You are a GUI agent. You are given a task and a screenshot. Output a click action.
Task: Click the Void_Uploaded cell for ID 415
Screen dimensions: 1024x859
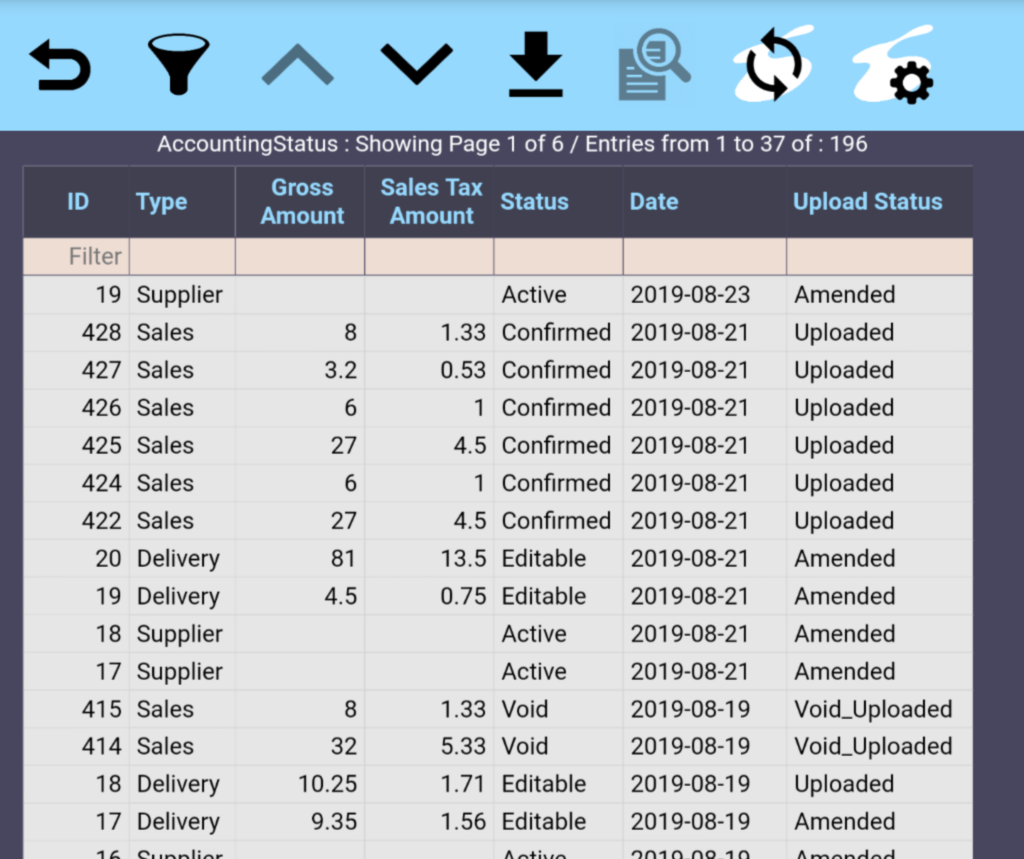(873, 710)
